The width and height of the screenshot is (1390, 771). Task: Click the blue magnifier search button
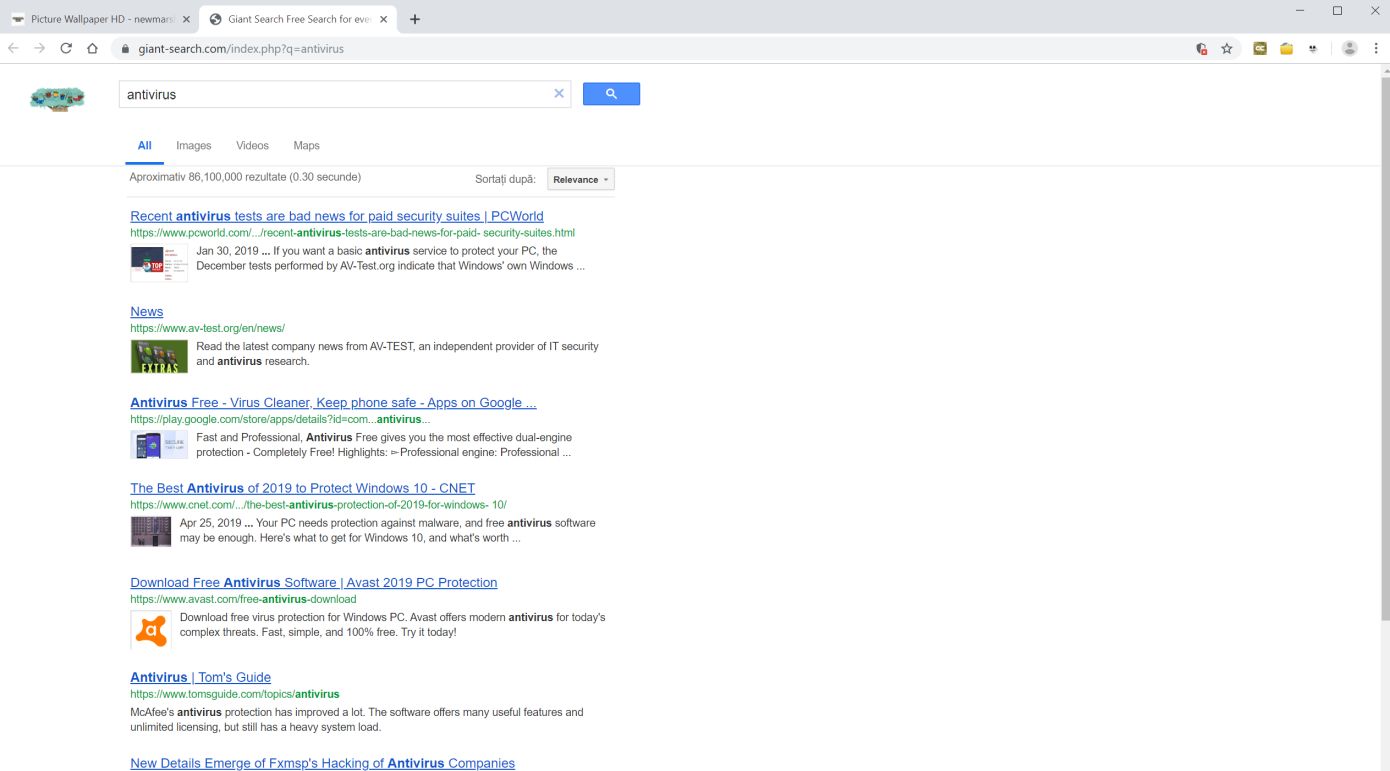(x=611, y=94)
